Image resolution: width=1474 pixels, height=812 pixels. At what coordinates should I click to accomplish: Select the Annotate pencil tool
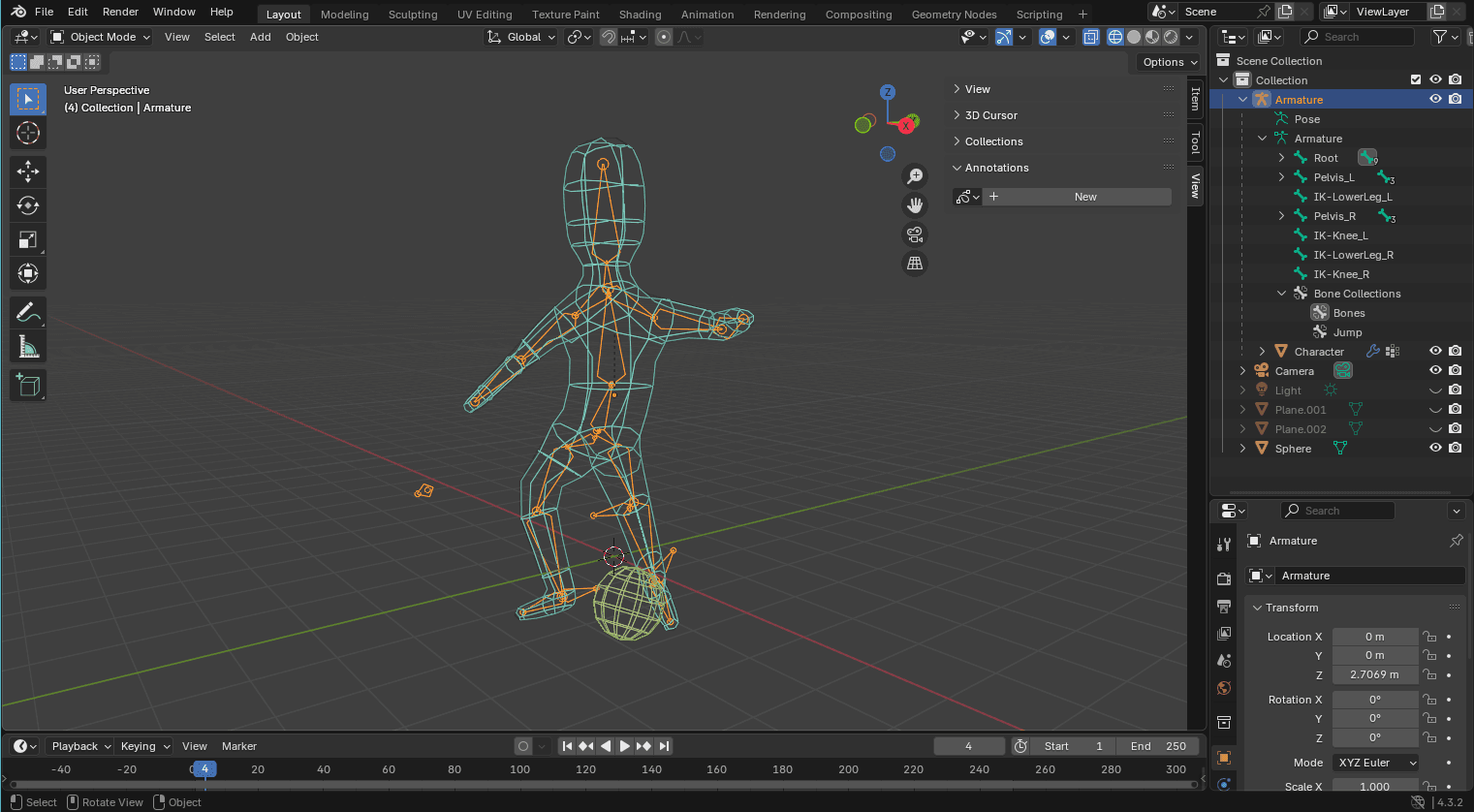[x=27, y=312]
